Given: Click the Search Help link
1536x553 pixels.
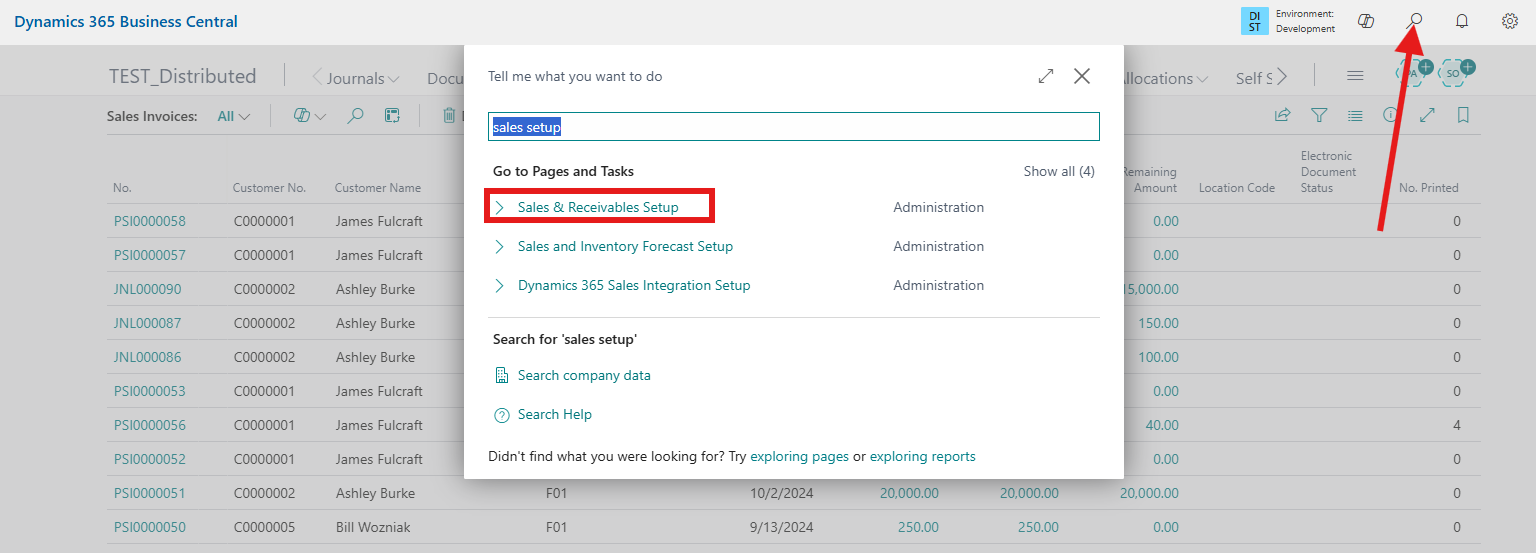Looking at the screenshot, I should click(555, 414).
